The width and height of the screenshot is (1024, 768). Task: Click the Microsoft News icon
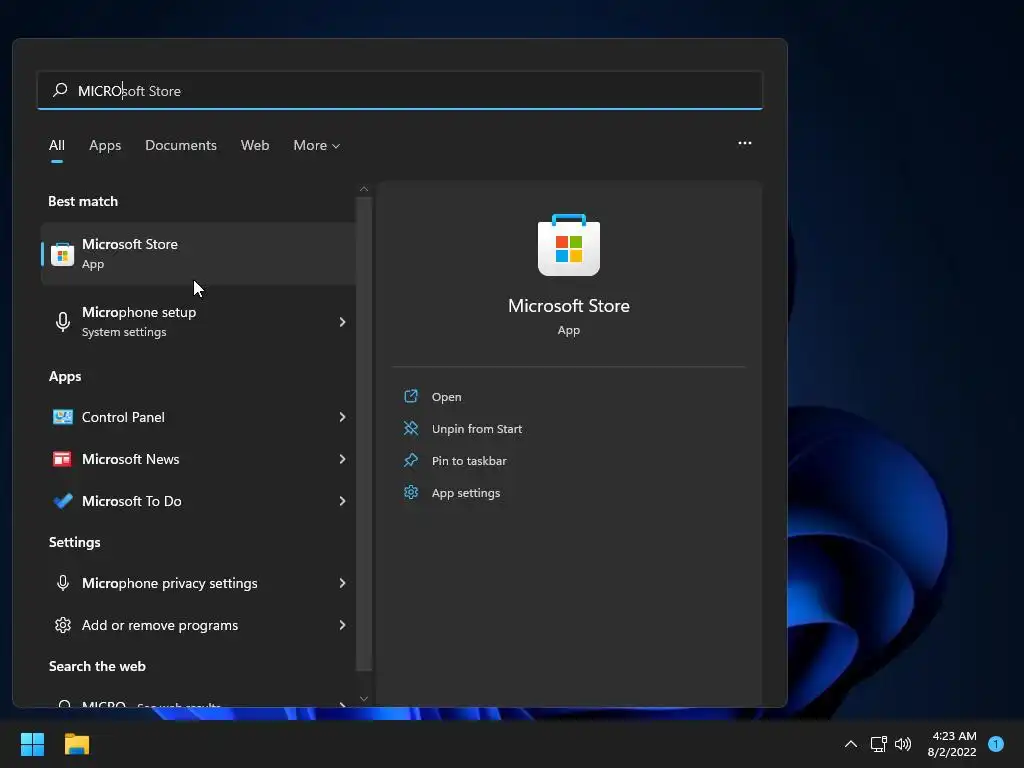coord(63,459)
